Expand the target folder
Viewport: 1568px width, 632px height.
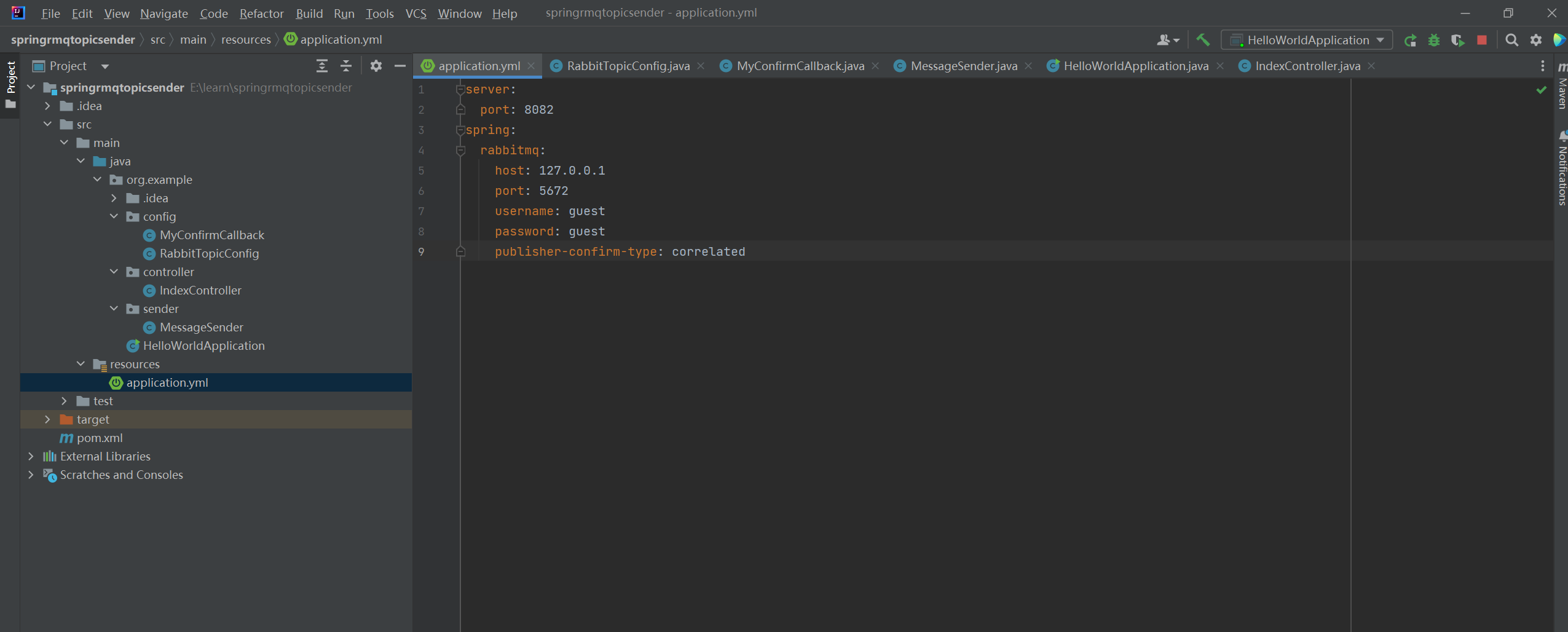click(x=48, y=419)
